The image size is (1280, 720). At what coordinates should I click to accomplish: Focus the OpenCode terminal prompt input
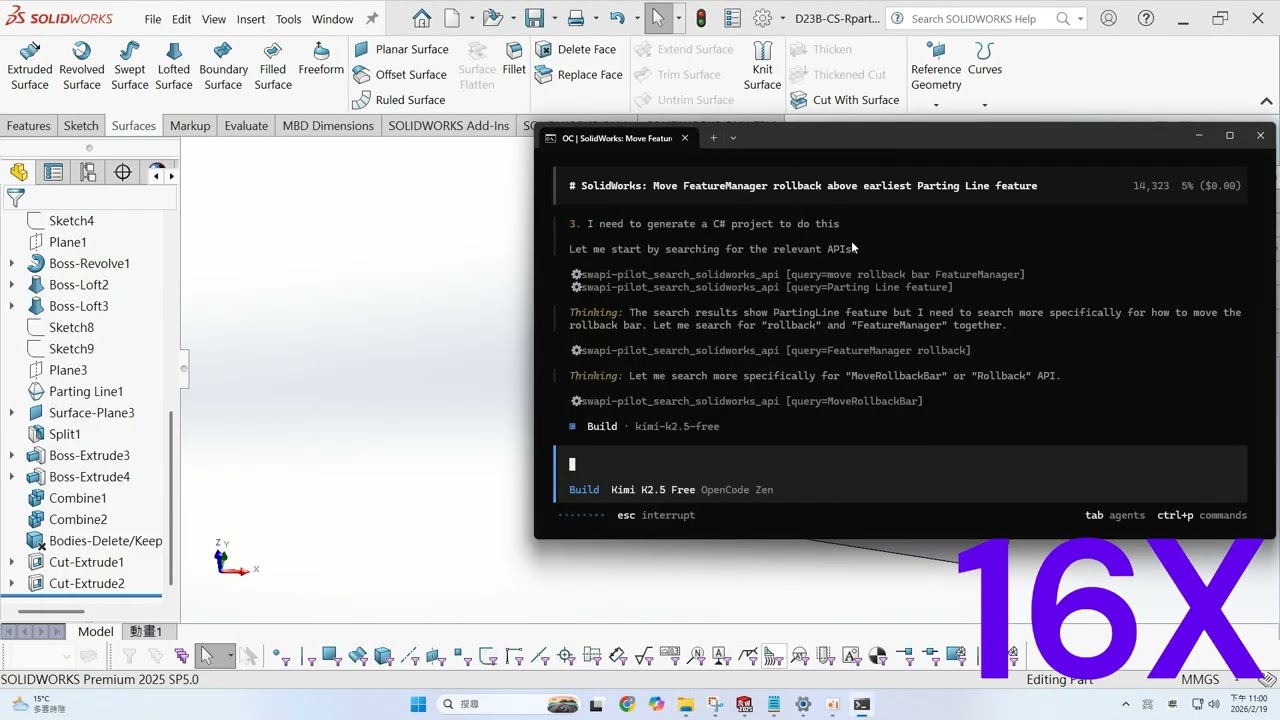pos(900,464)
